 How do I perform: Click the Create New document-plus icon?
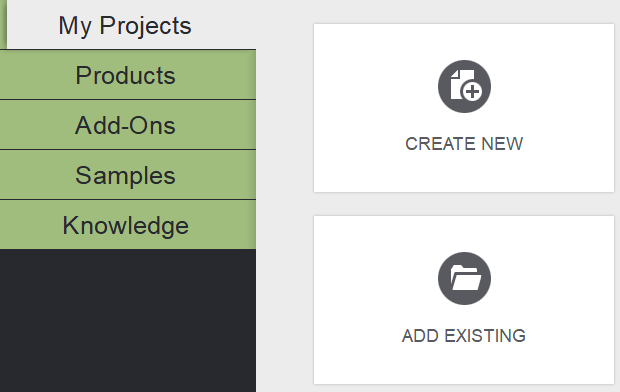[x=464, y=86]
